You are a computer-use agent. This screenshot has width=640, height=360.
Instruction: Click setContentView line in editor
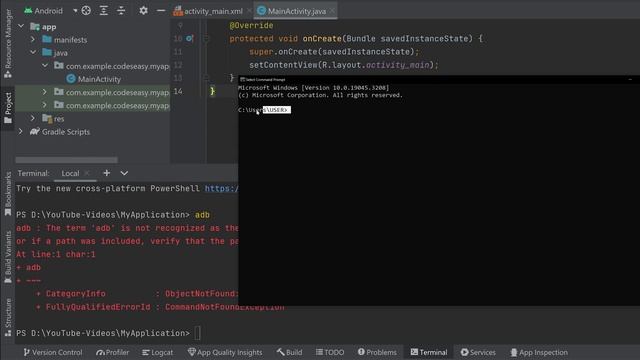tap(344, 65)
